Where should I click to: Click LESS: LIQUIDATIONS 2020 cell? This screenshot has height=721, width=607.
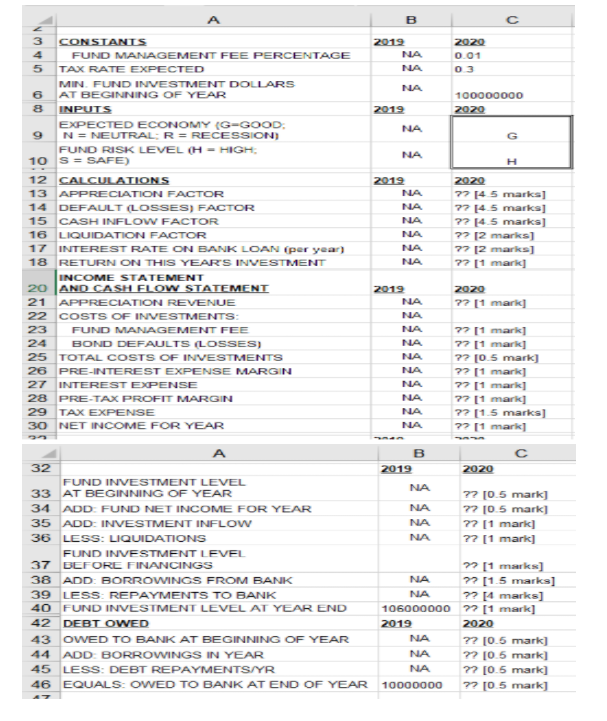(518, 538)
